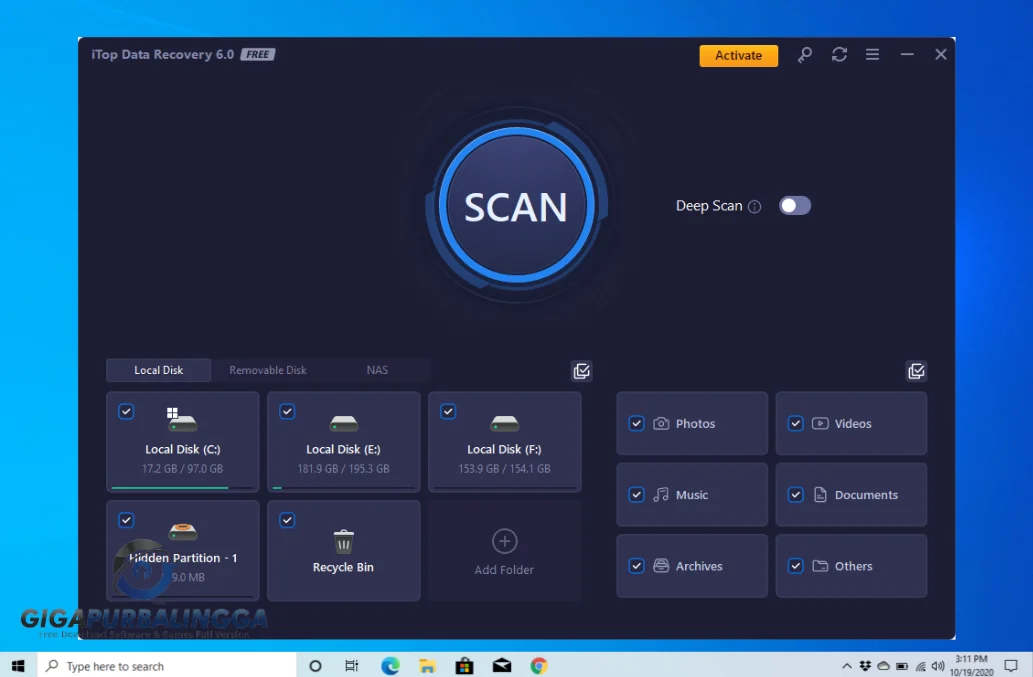The width and height of the screenshot is (1033, 677).
Task: Click the Local Disk (E:) drive icon
Action: [x=343, y=423]
